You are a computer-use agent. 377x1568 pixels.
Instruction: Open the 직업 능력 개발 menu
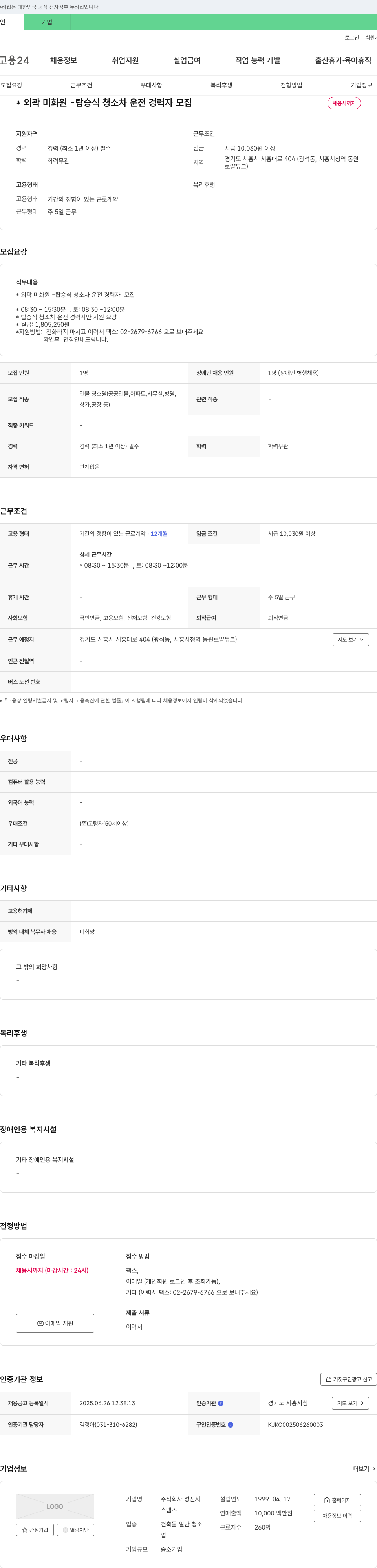[258, 60]
